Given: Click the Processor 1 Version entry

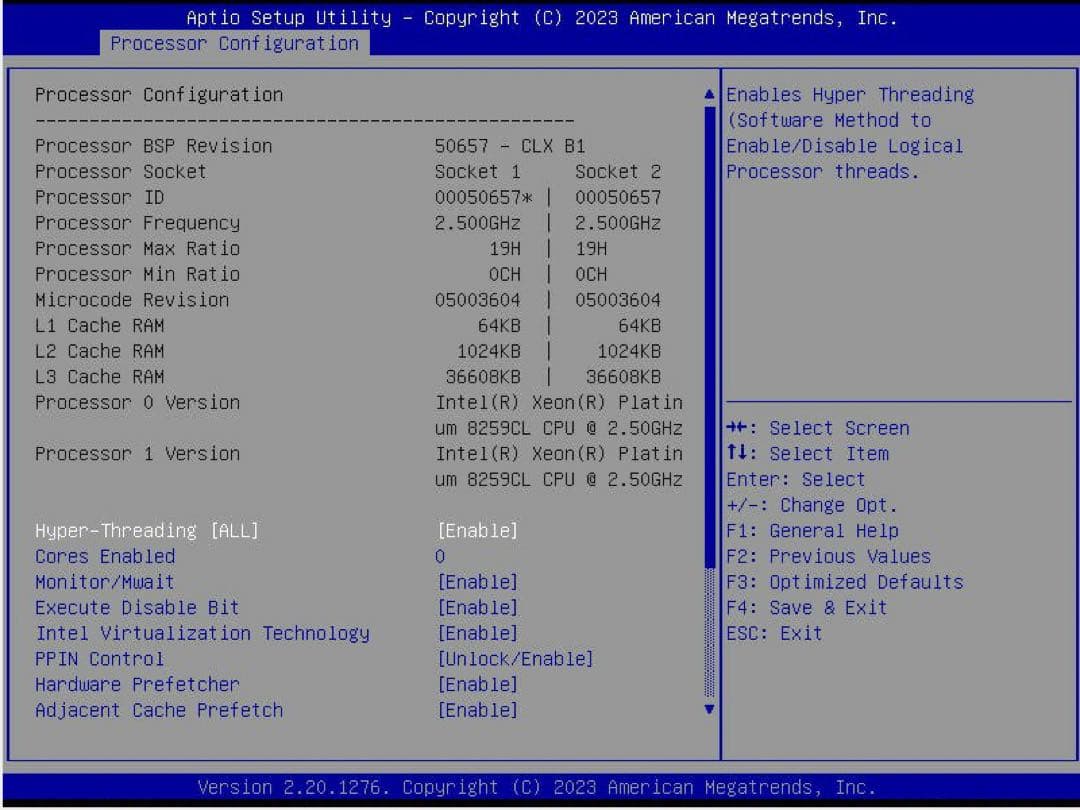Looking at the screenshot, I should 137,453.
